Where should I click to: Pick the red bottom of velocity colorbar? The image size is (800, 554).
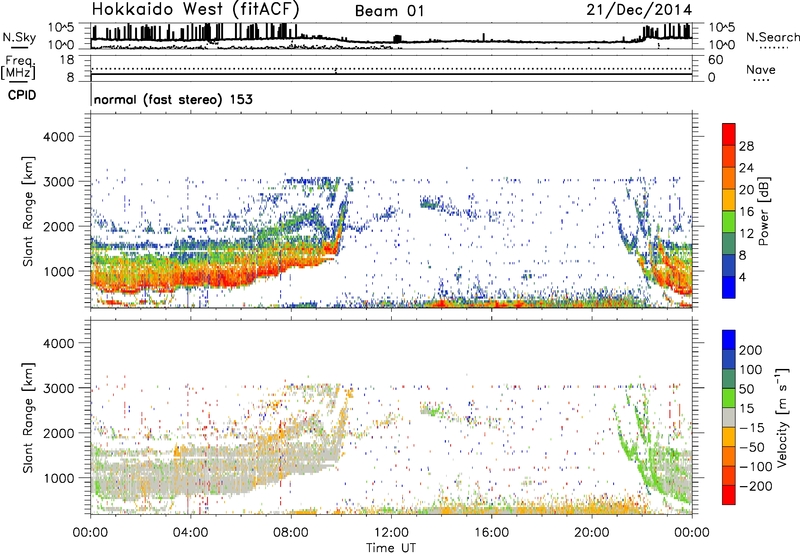[x=729, y=495]
